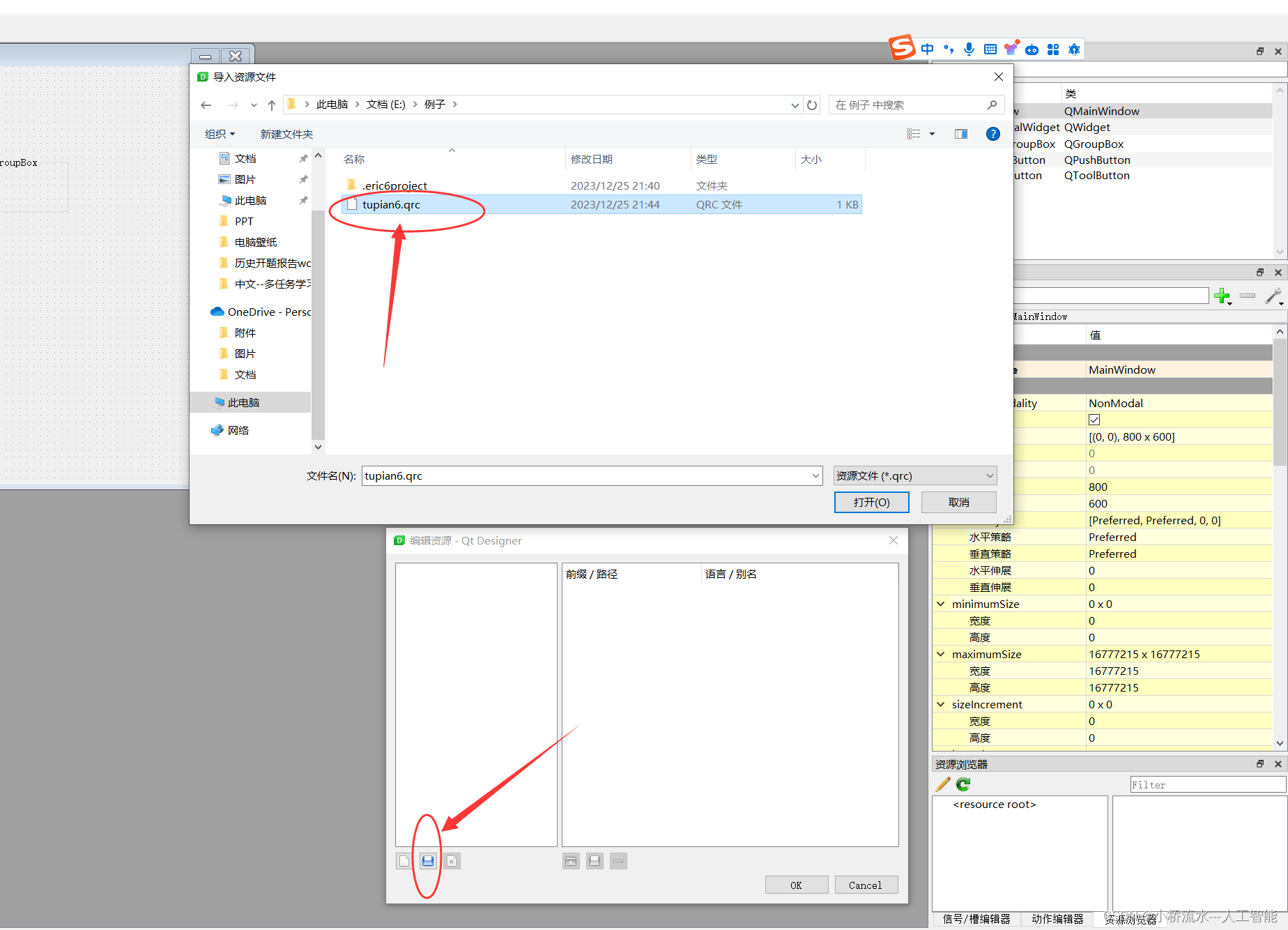
Task: Click add files icon in 编辑资源 dialog
Action: 595,861
